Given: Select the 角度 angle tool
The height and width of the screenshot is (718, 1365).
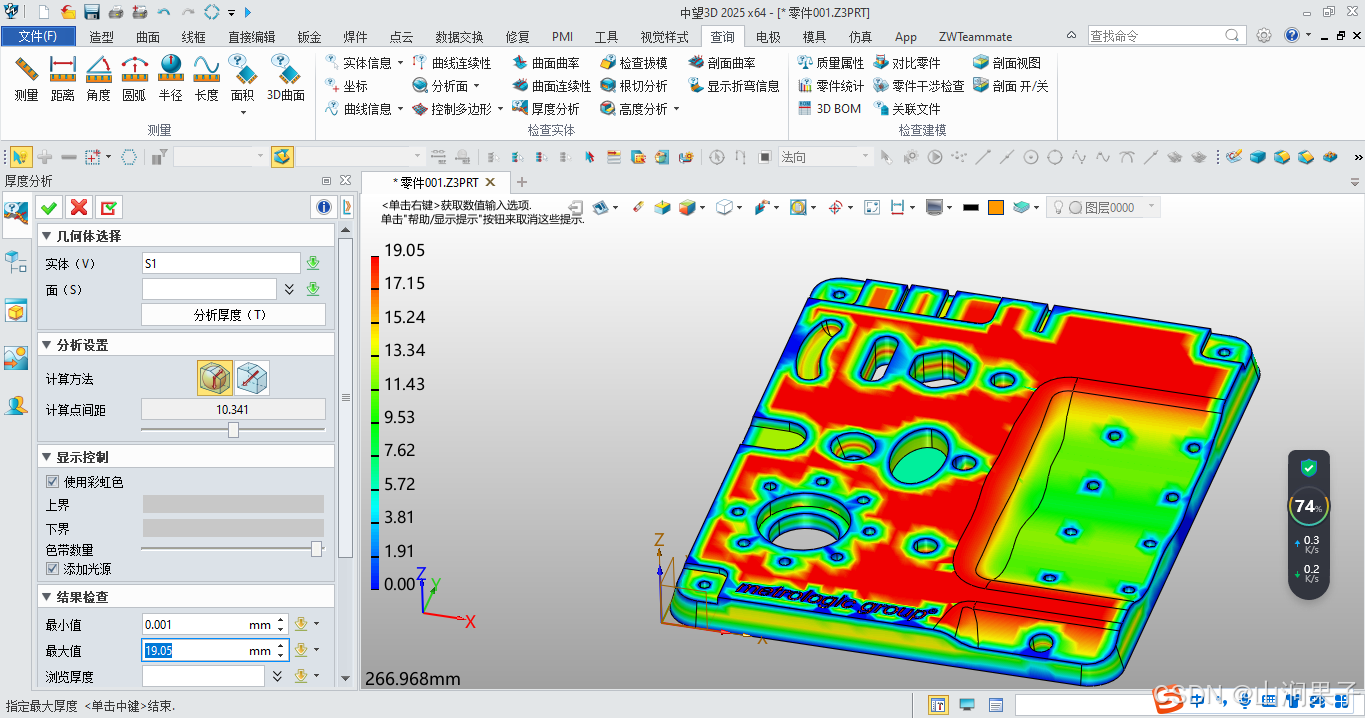Looking at the screenshot, I should [98, 79].
